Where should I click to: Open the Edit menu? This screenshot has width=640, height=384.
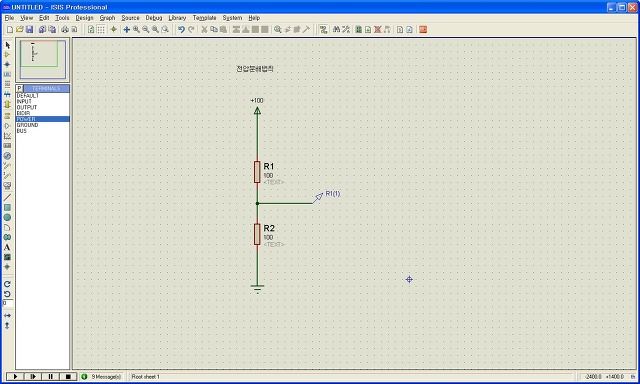[44, 18]
